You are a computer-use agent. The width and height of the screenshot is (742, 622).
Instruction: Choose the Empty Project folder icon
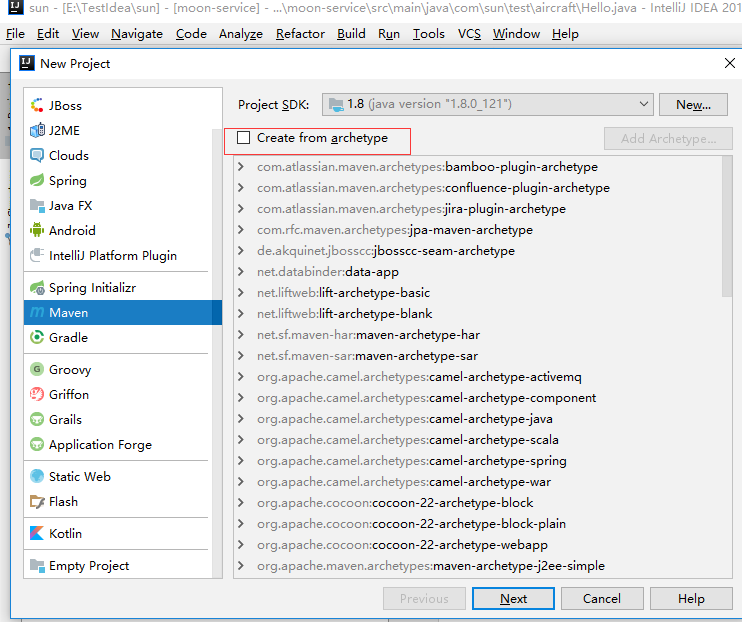tap(37, 565)
